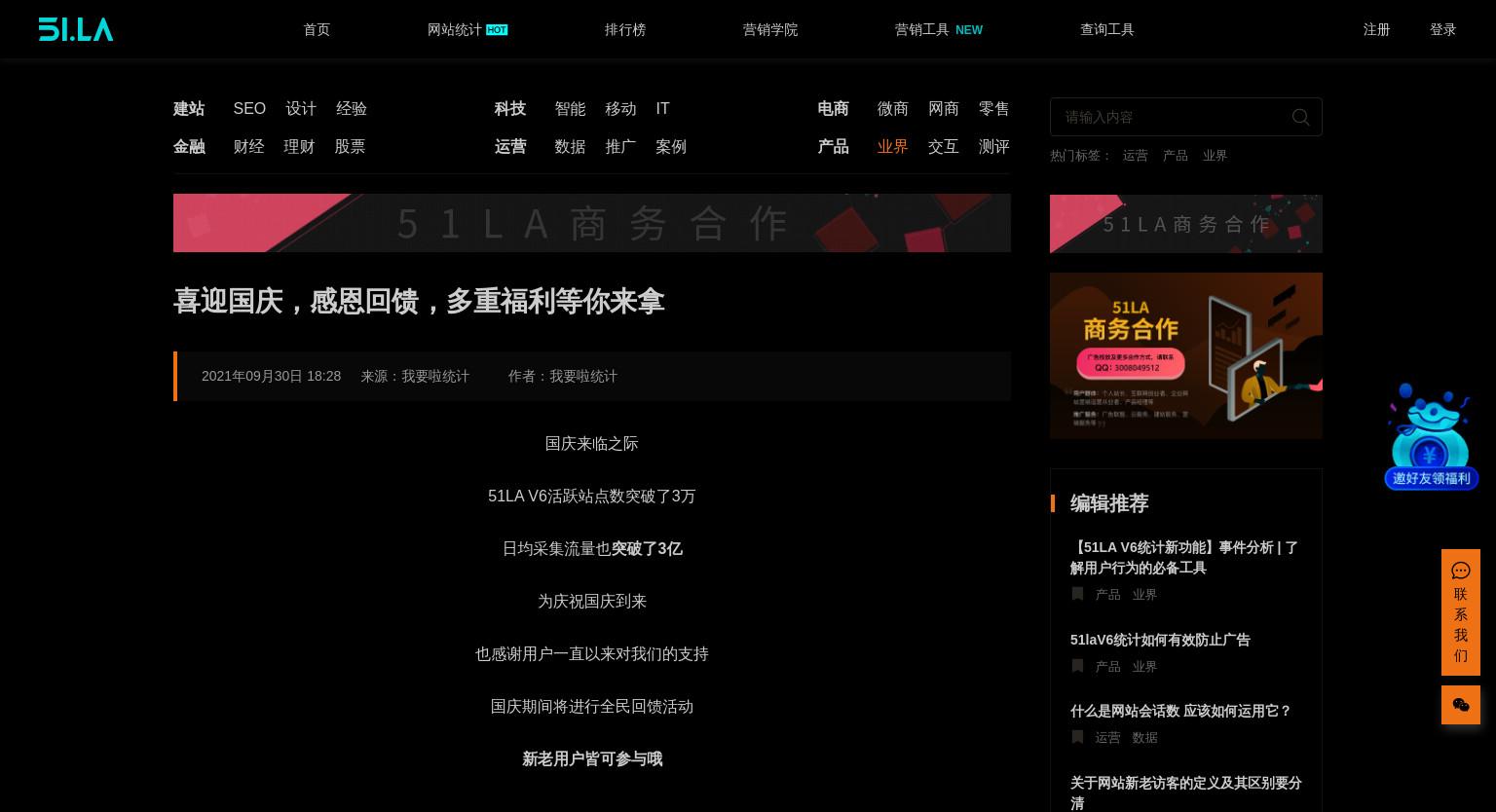Viewport: 1496px width, 812px height.
Task: Open the 推广 category
Action: coord(620,146)
